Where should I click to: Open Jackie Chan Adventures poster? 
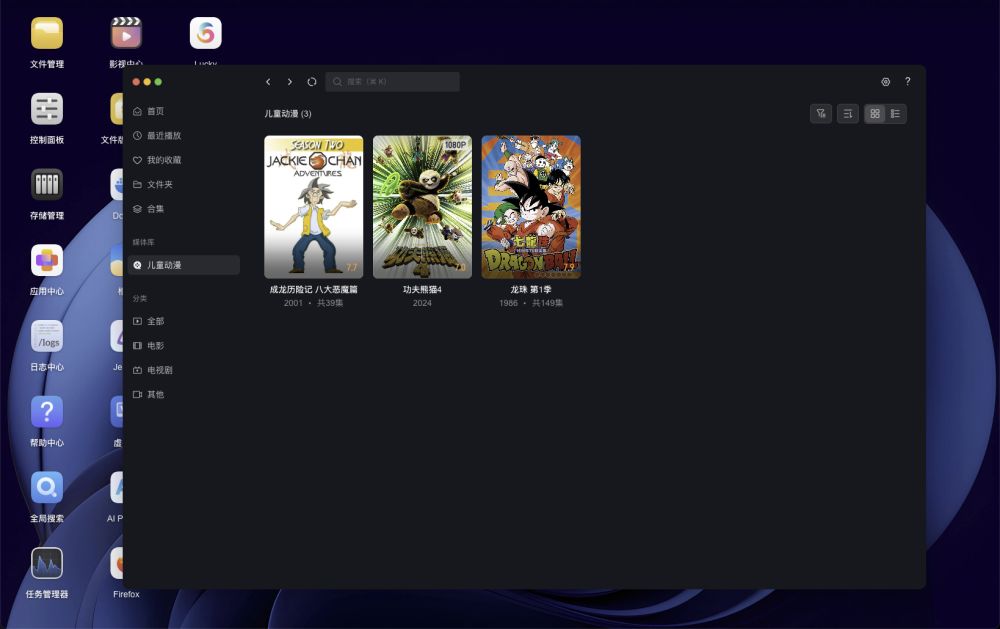tap(314, 207)
